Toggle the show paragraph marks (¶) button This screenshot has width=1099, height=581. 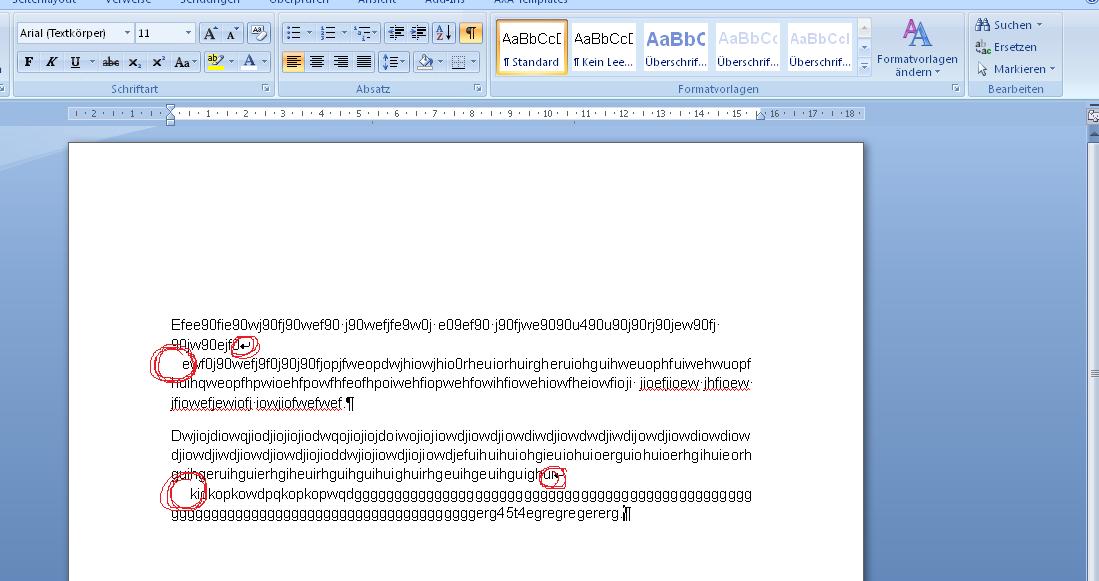(x=471, y=33)
